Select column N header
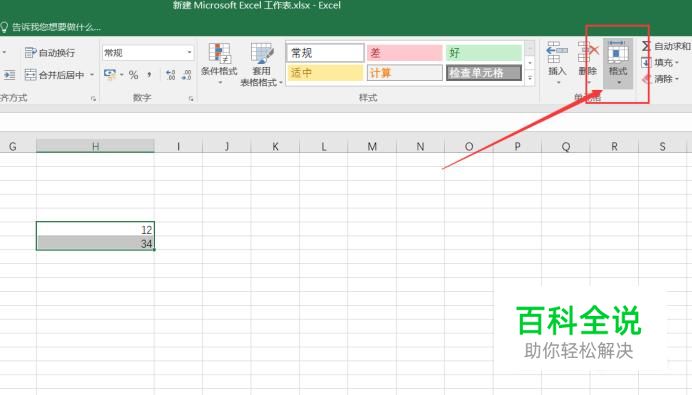The width and height of the screenshot is (692, 395). click(420, 146)
